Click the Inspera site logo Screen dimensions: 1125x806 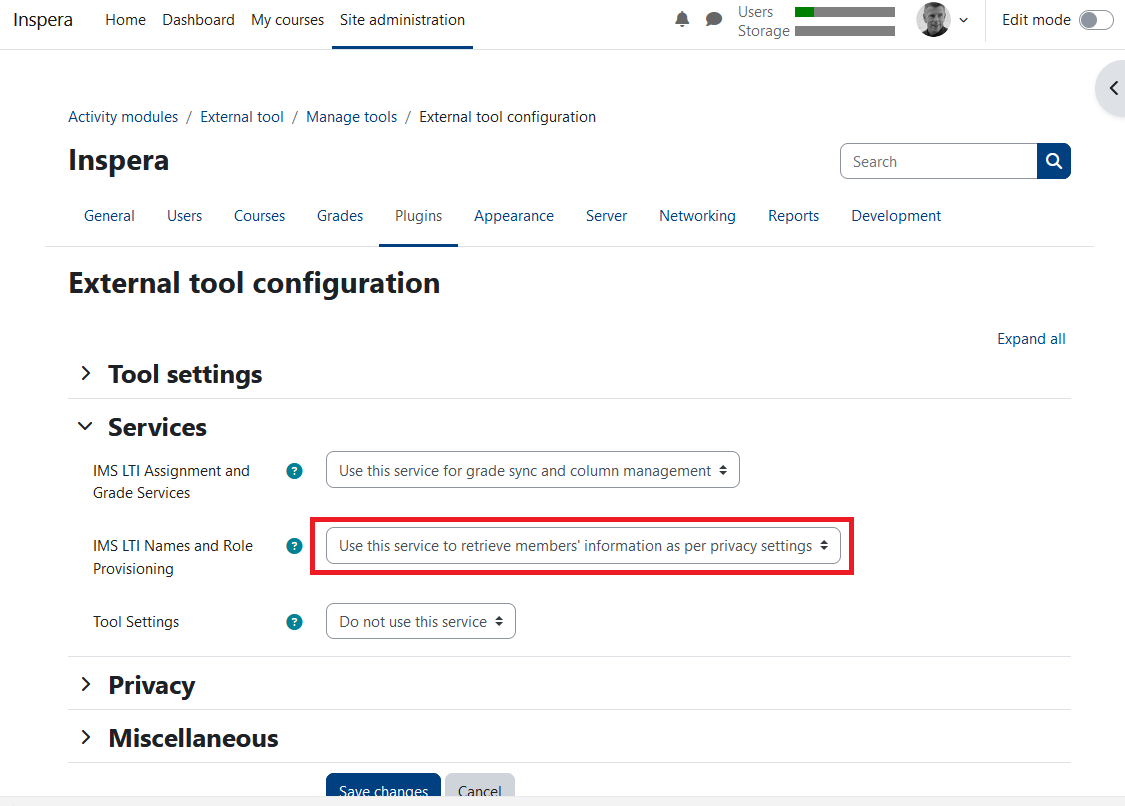[x=42, y=19]
